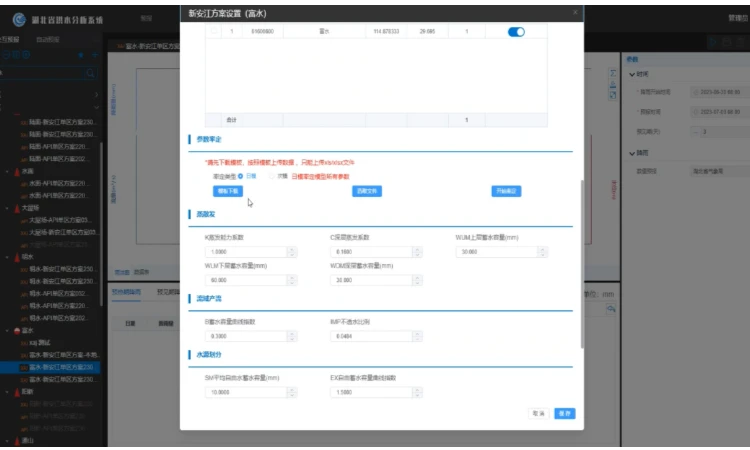This screenshot has width=750, height=450.
Task: Click the 选取文件 file selection button
Action: point(367,190)
